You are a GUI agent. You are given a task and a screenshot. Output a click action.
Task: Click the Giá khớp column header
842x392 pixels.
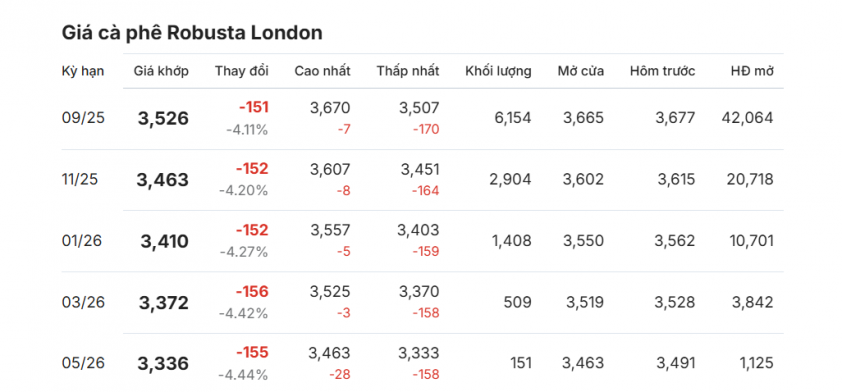(x=161, y=71)
